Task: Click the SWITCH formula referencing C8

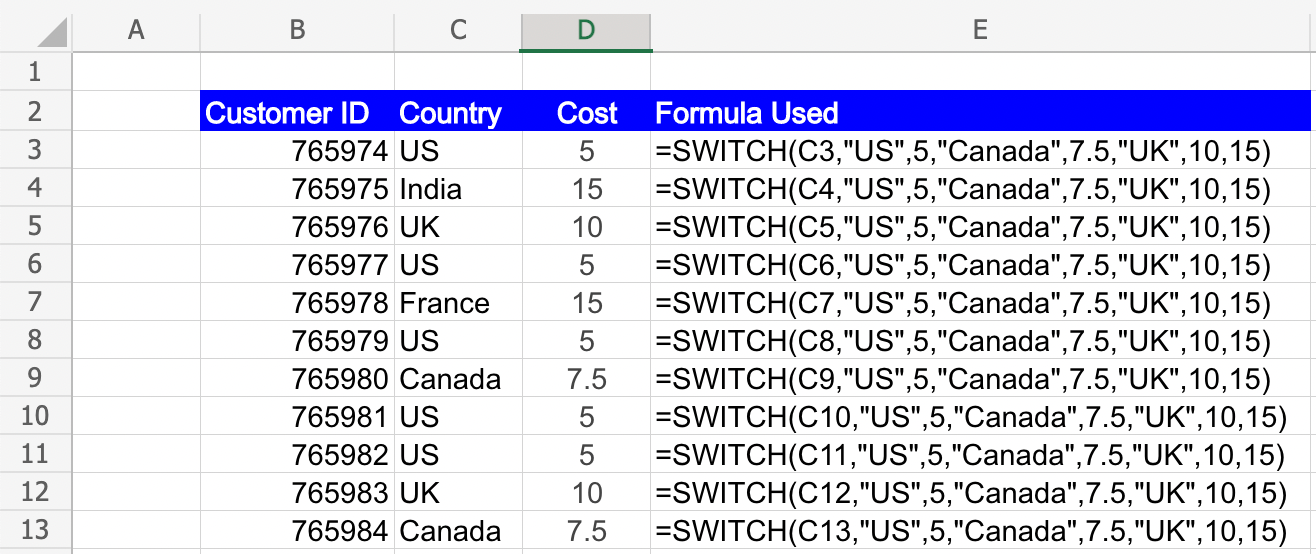Action: tap(980, 340)
